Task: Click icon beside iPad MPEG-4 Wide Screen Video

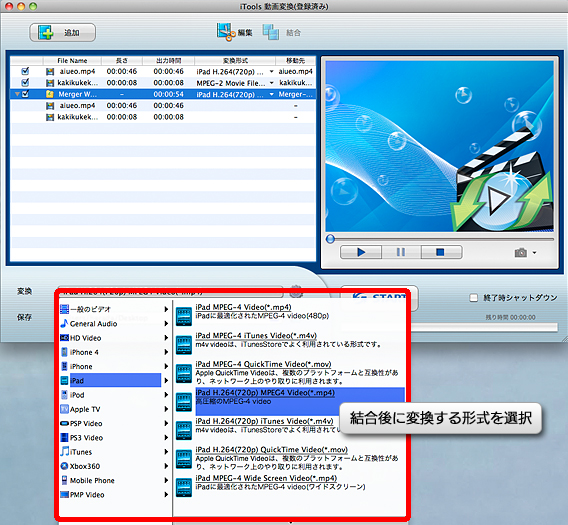Action: [x=184, y=487]
